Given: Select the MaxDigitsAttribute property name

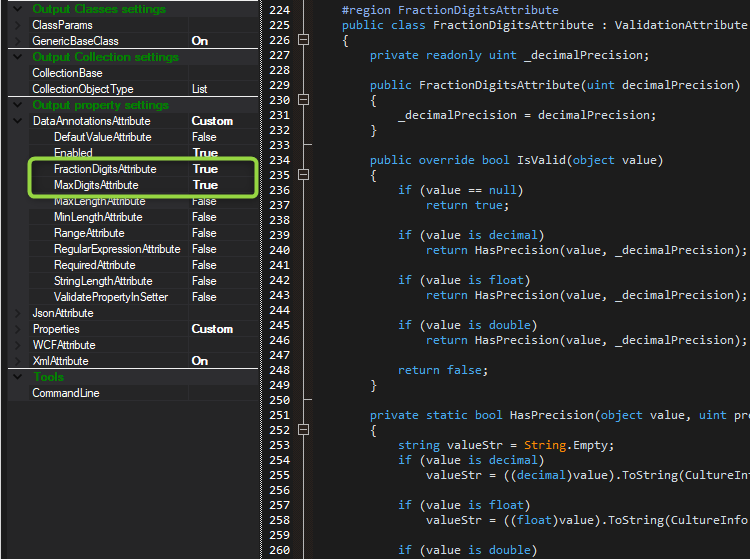Looking at the screenshot, I should [x=96, y=185].
